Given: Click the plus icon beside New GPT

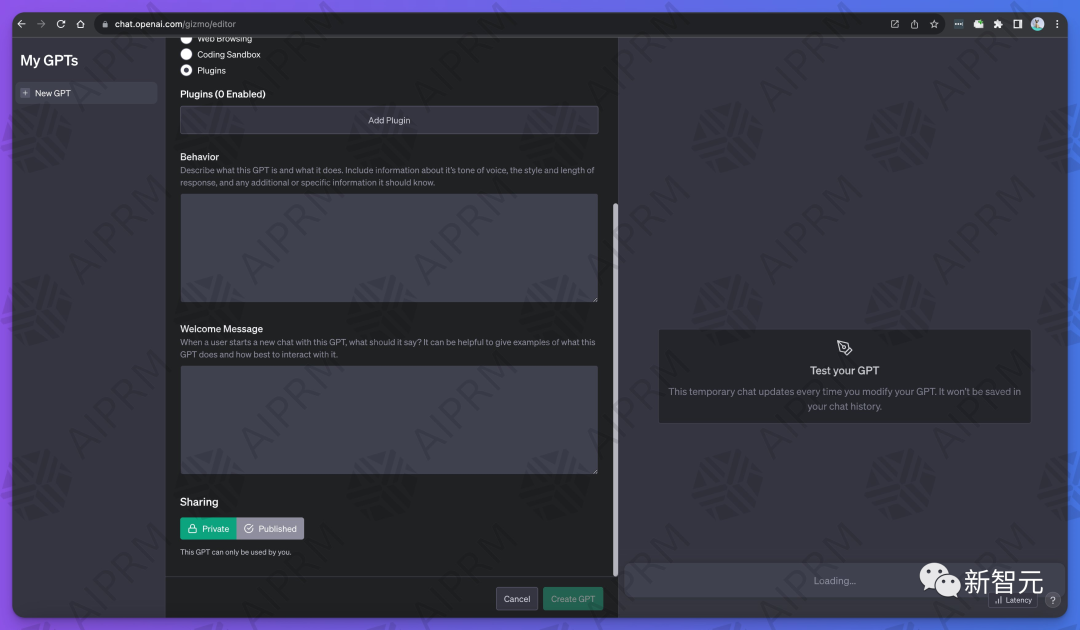Looking at the screenshot, I should (x=25, y=93).
